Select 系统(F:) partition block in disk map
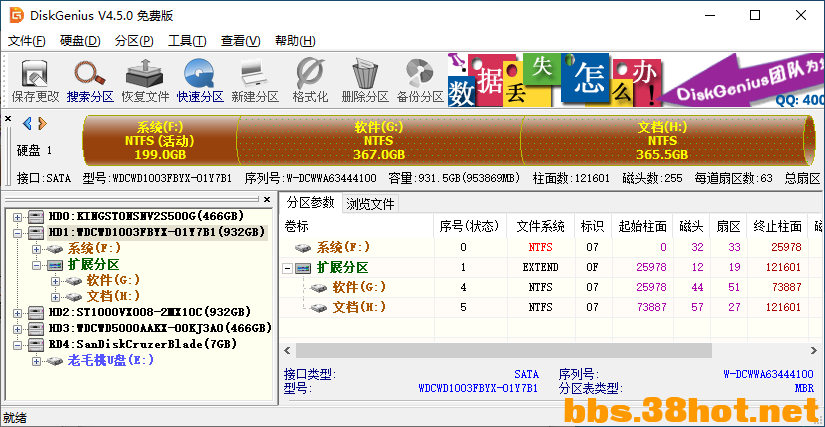825x427 pixels. (160, 140)
